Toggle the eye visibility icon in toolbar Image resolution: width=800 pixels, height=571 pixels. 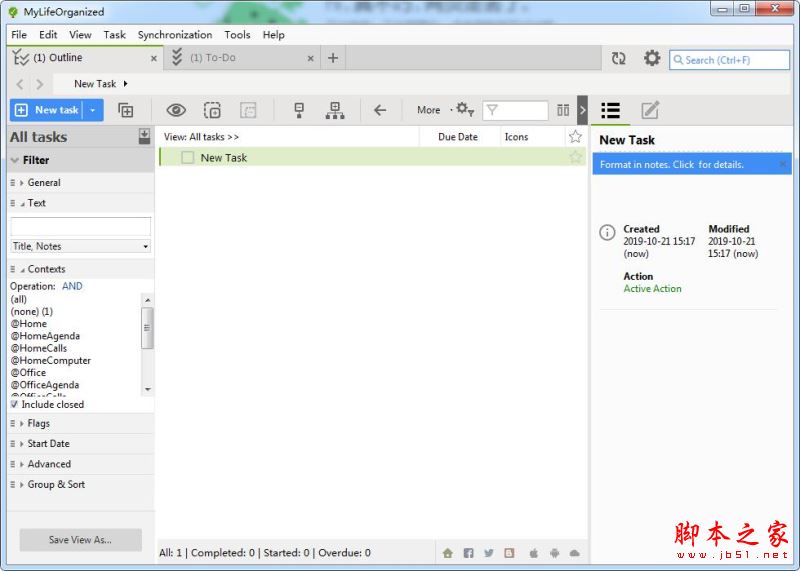click(176, 110)
